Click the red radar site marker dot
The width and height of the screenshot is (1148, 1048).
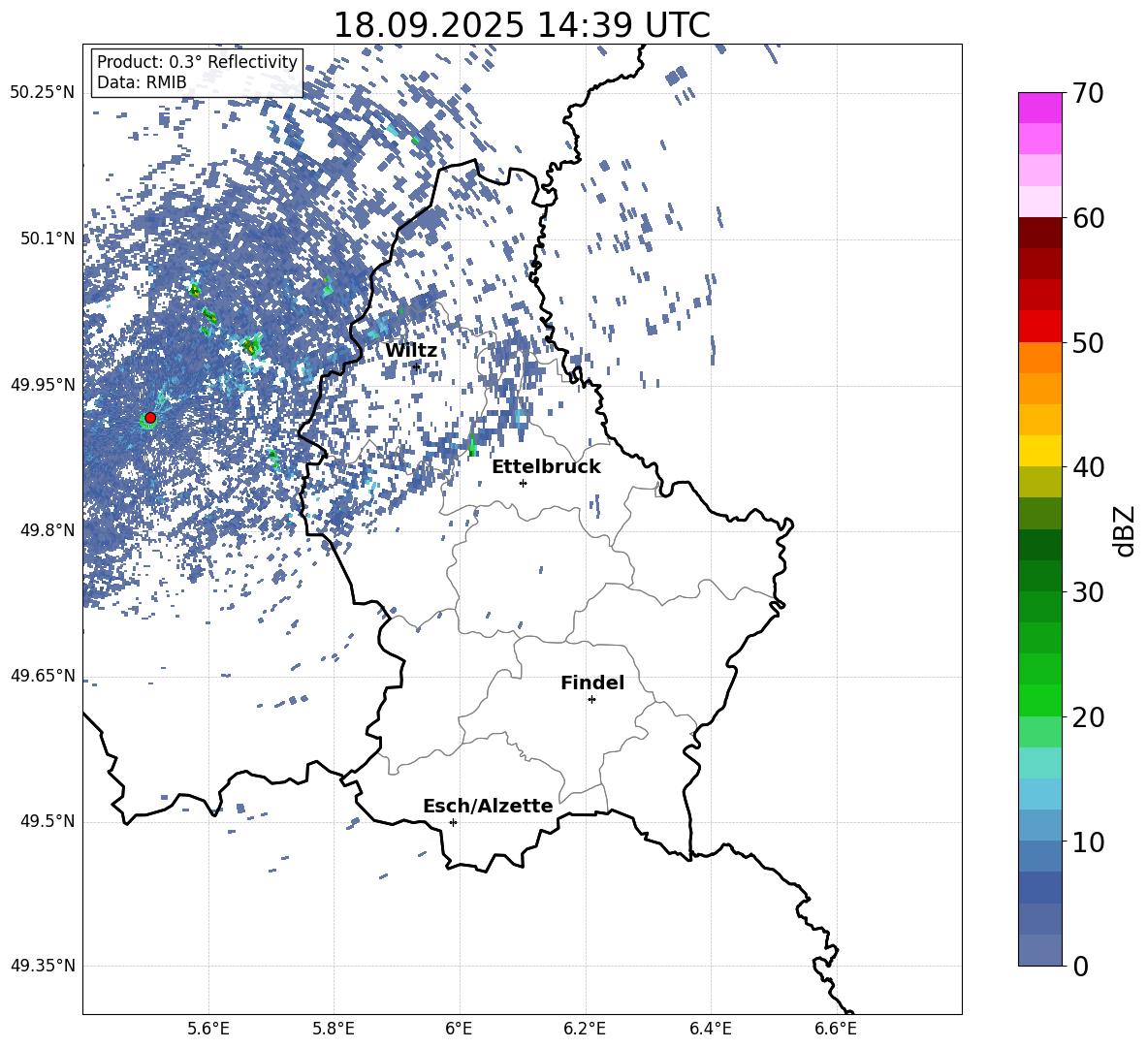point(150,418)
